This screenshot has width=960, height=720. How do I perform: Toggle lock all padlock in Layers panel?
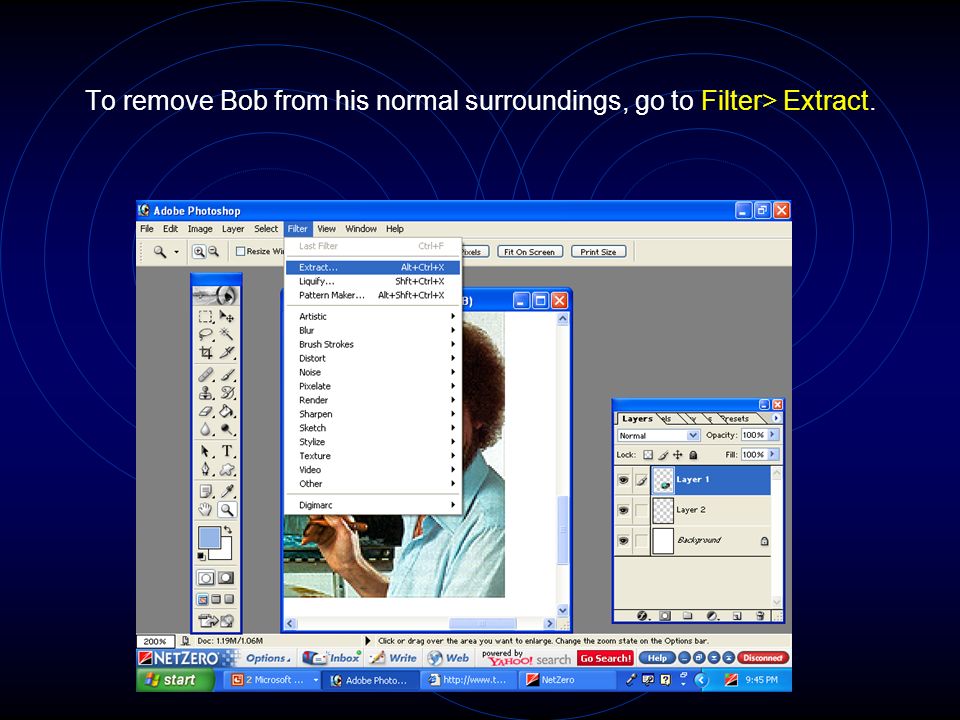click(693, 455)
